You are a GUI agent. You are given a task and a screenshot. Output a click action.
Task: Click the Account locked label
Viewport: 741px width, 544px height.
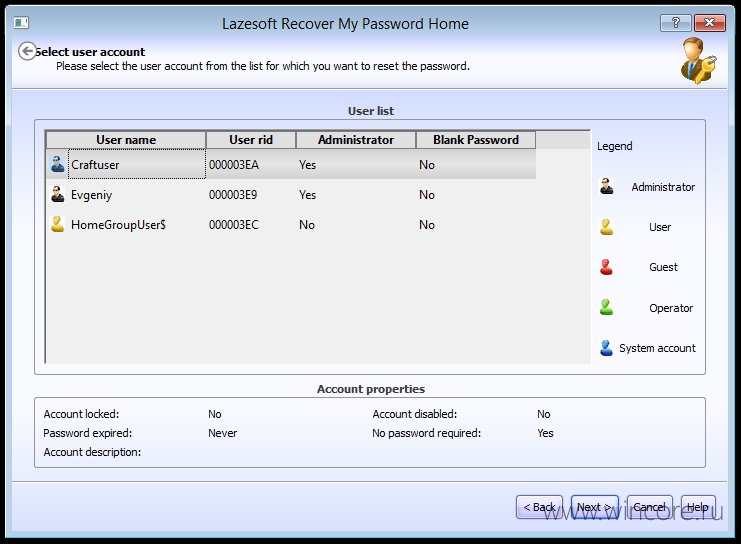click(81, 414)
